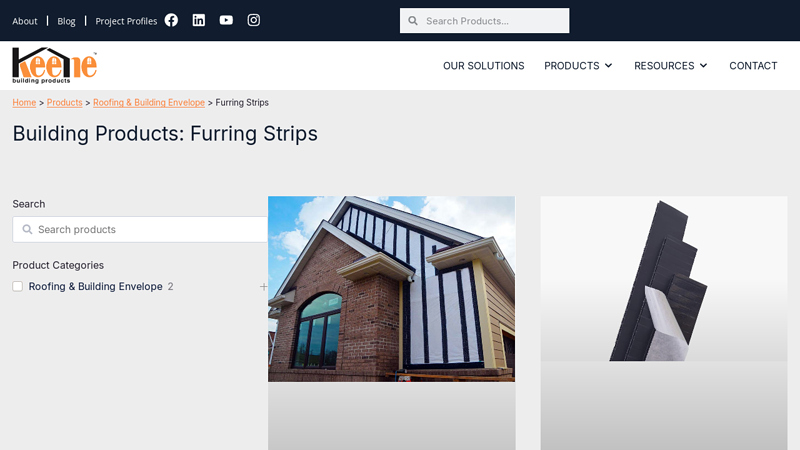Open the YouTube channel icon

(226, 20)
